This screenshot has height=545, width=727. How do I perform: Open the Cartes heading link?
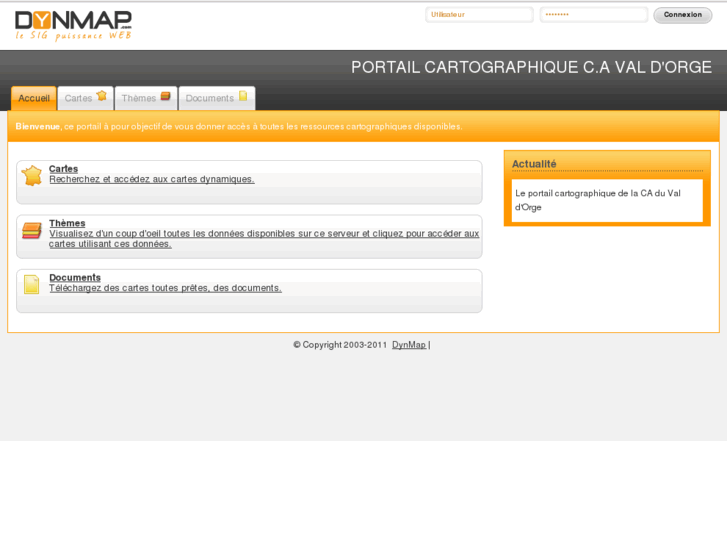(x=64, y=169)
